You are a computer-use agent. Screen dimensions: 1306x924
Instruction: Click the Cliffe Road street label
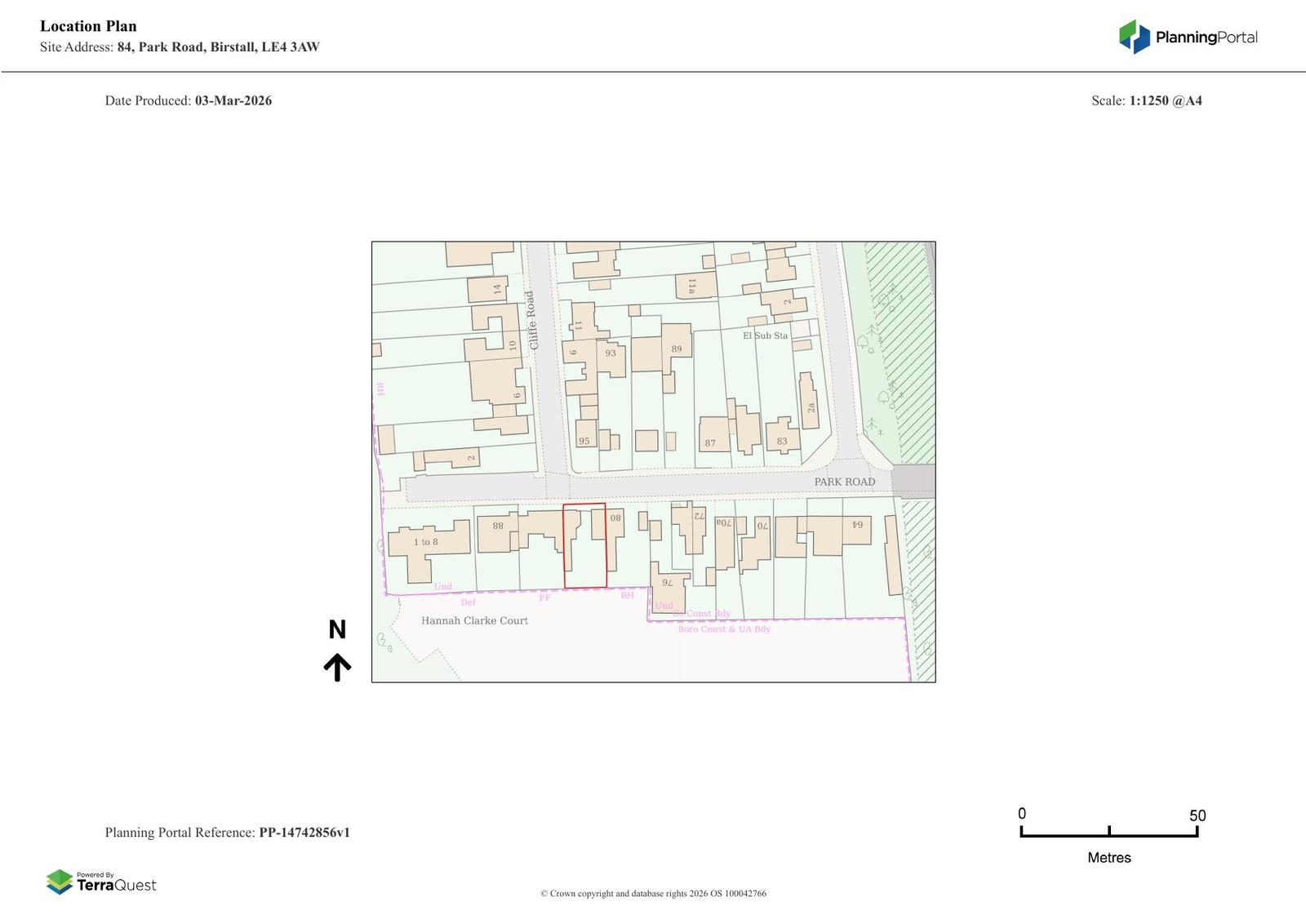(531, 320)
